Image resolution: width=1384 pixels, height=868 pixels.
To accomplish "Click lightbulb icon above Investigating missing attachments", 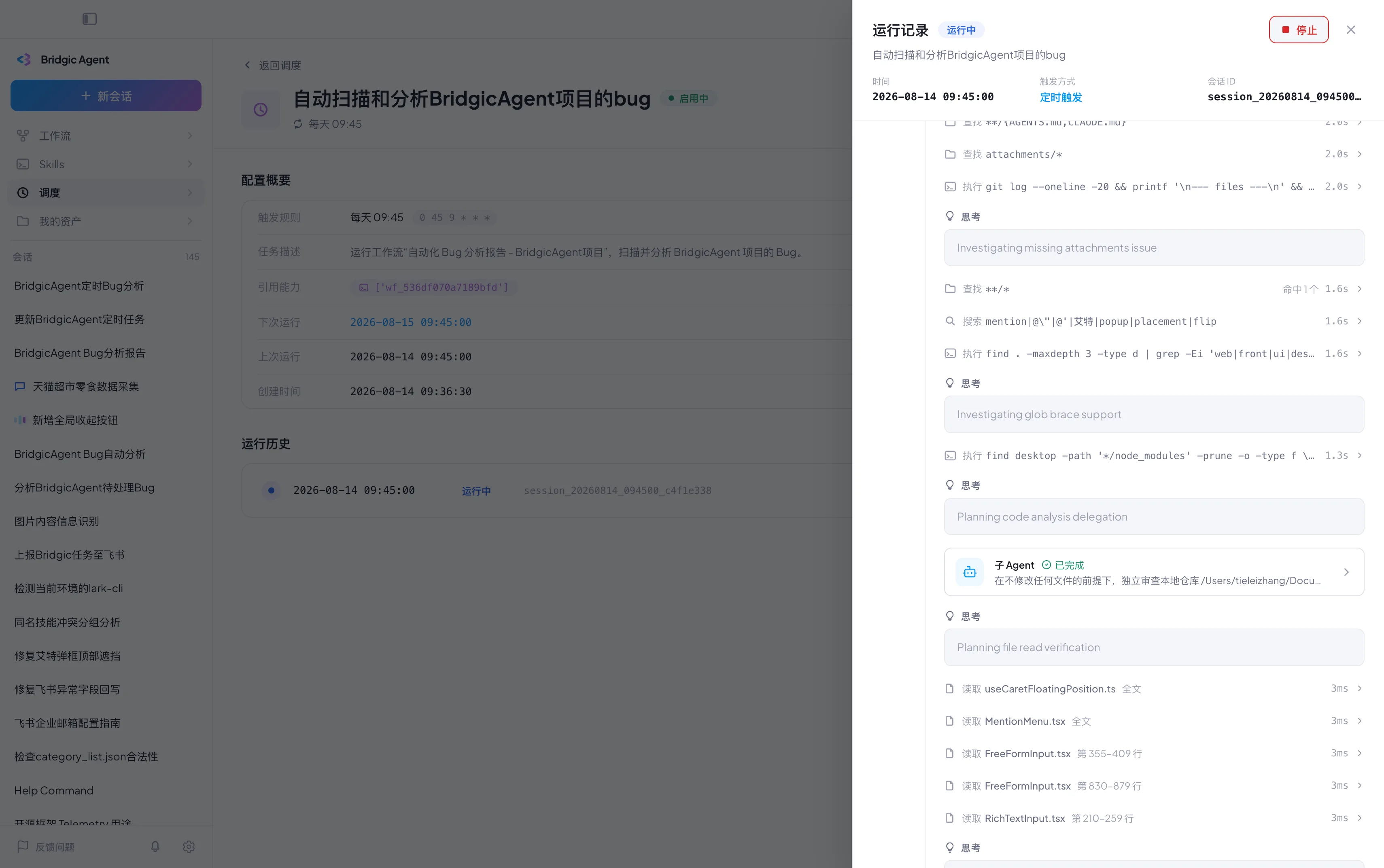I will [x=950, y=216].
